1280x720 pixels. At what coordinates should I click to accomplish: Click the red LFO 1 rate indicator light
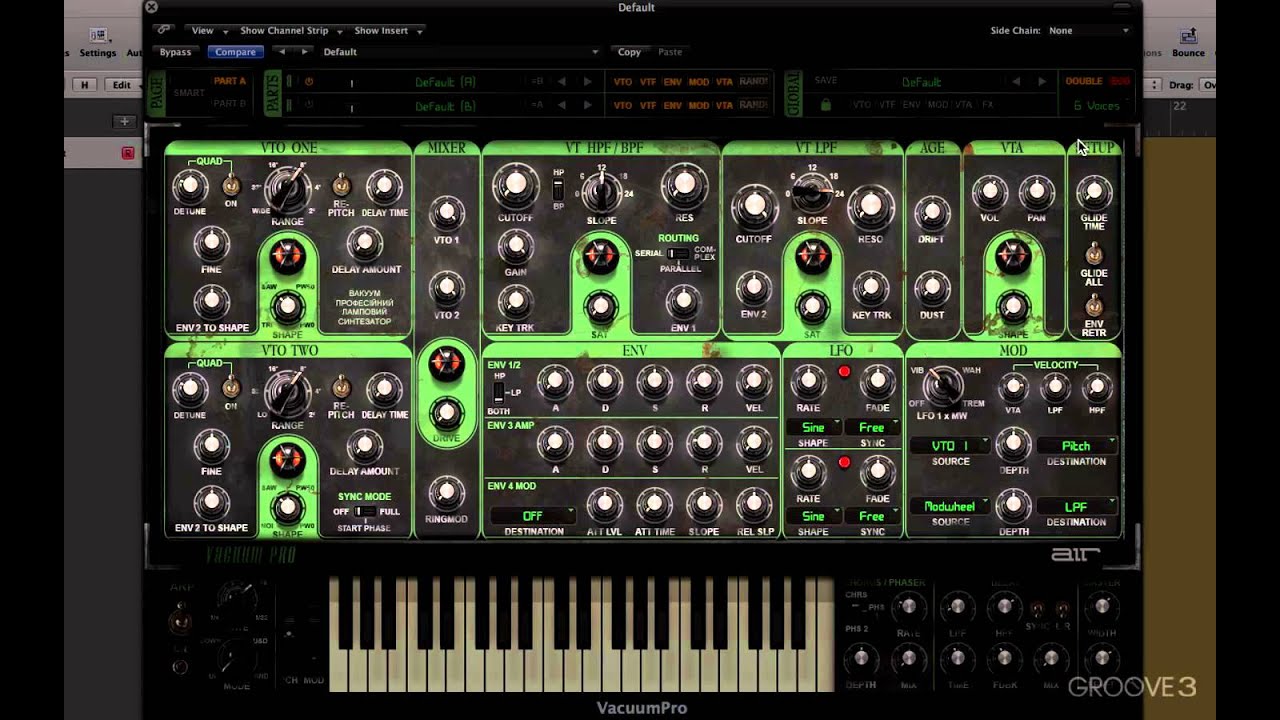(844, 372)
